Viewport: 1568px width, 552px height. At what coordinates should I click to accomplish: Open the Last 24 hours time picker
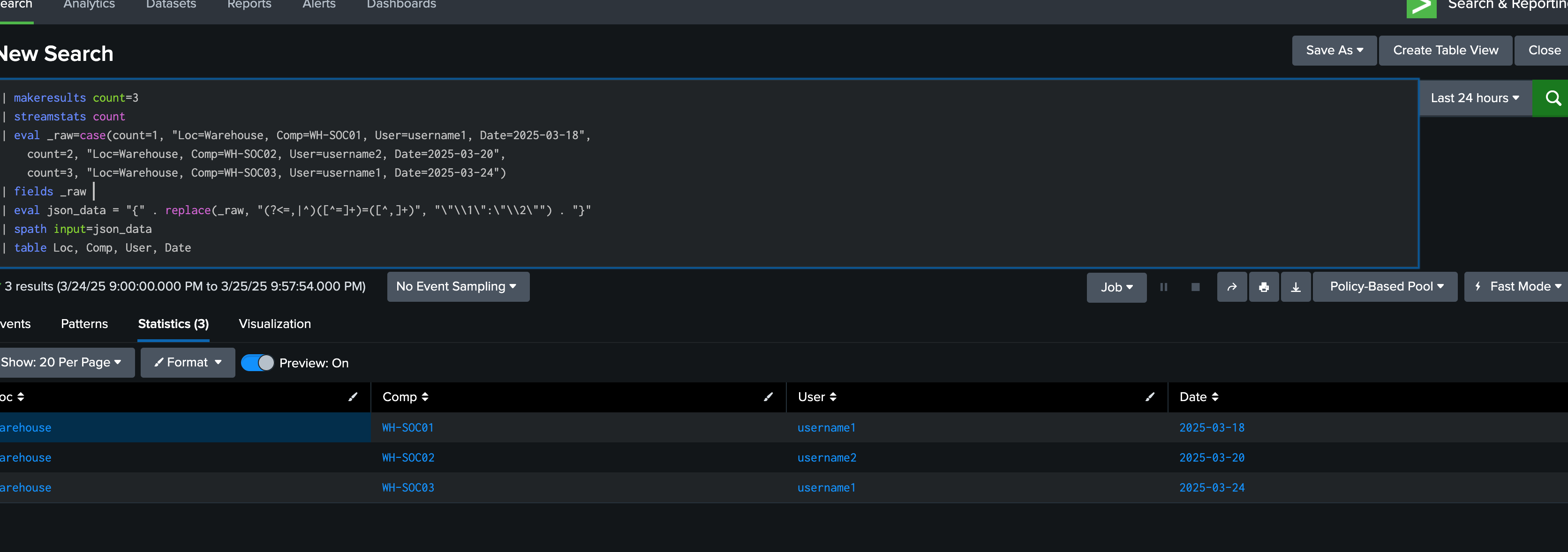click(1474, 98)
